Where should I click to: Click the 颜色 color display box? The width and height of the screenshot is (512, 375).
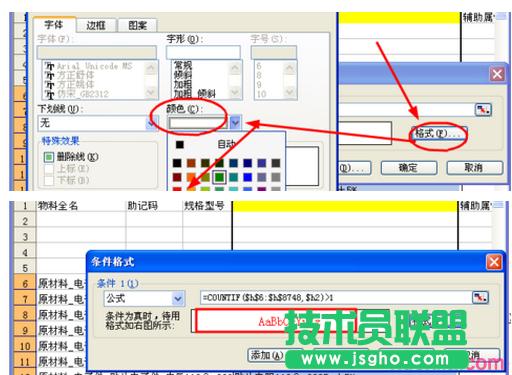pos(198,123)
